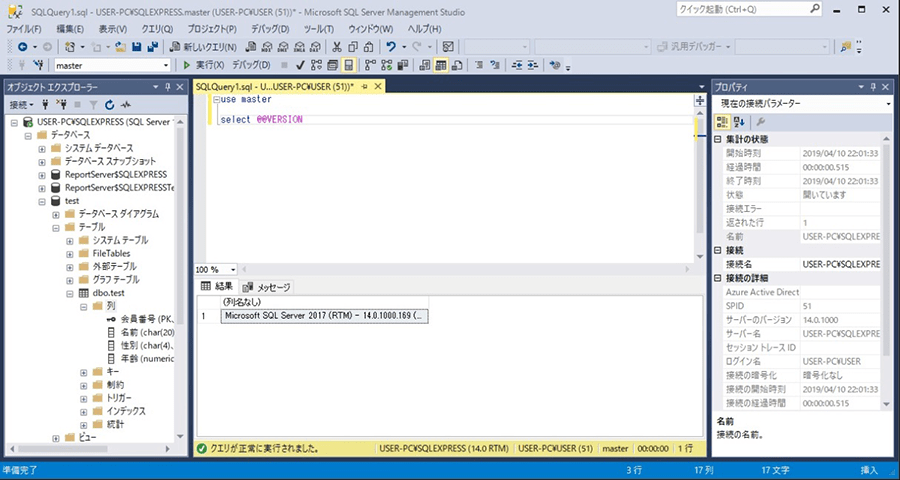Click the query editor vertical scrollbar
Image resolution: width=900 pixels, height=480 pixels.
coord(700,184)
